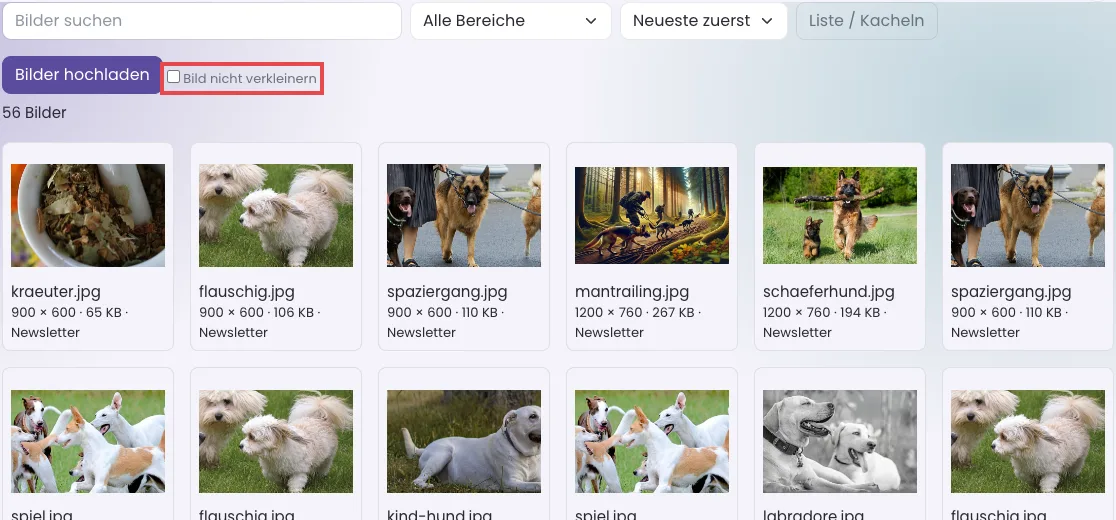This screenshot has width=1116, height=520.
Task: Click 'Newsletter' label under kraeuter.jpg
Action: coord(46,332)
